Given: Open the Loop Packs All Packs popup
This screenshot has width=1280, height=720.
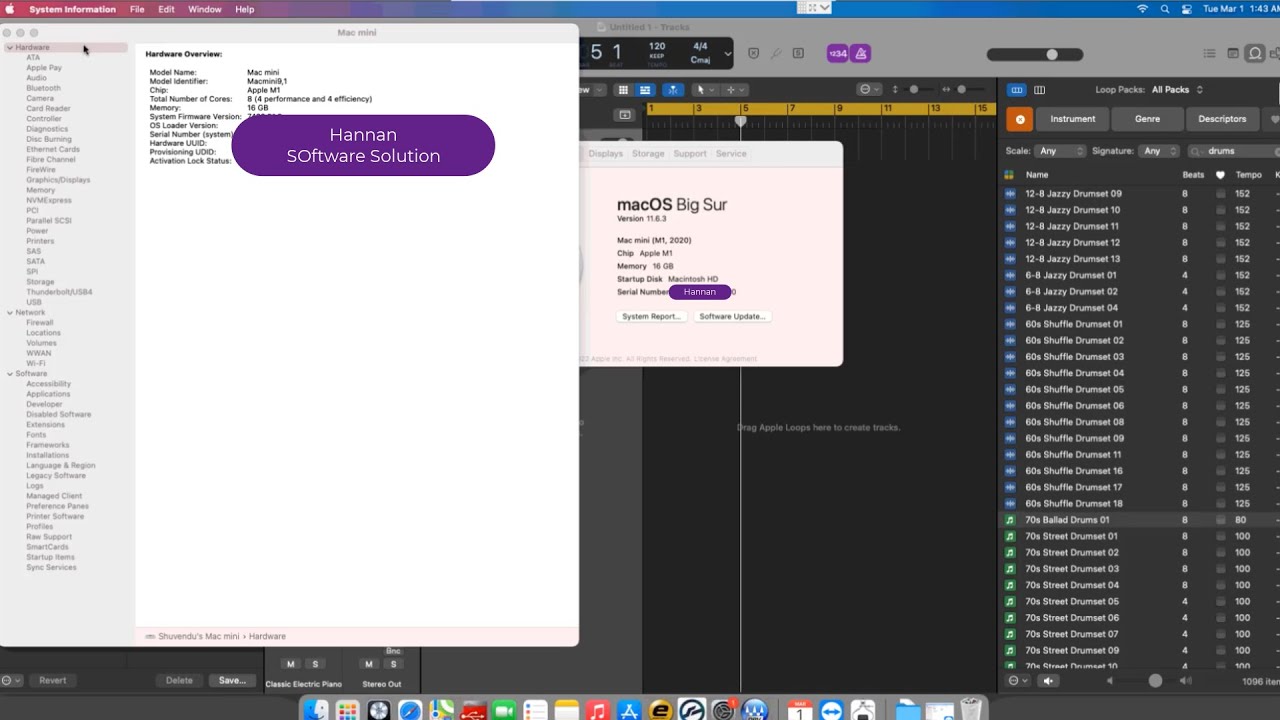Looking at the screenshot, I should pyautogui.click(x=1178, y=90).
